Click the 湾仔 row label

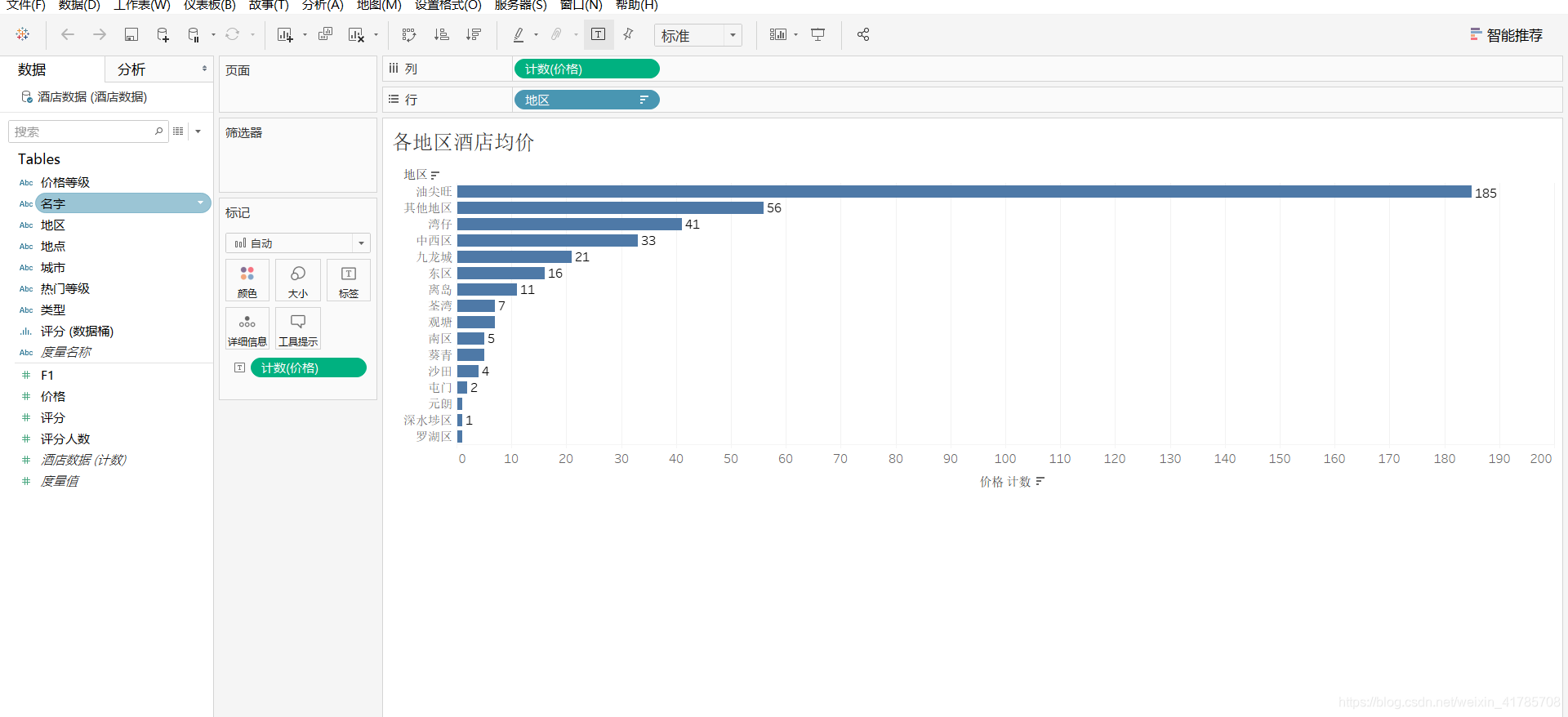[x=440, y=225]
